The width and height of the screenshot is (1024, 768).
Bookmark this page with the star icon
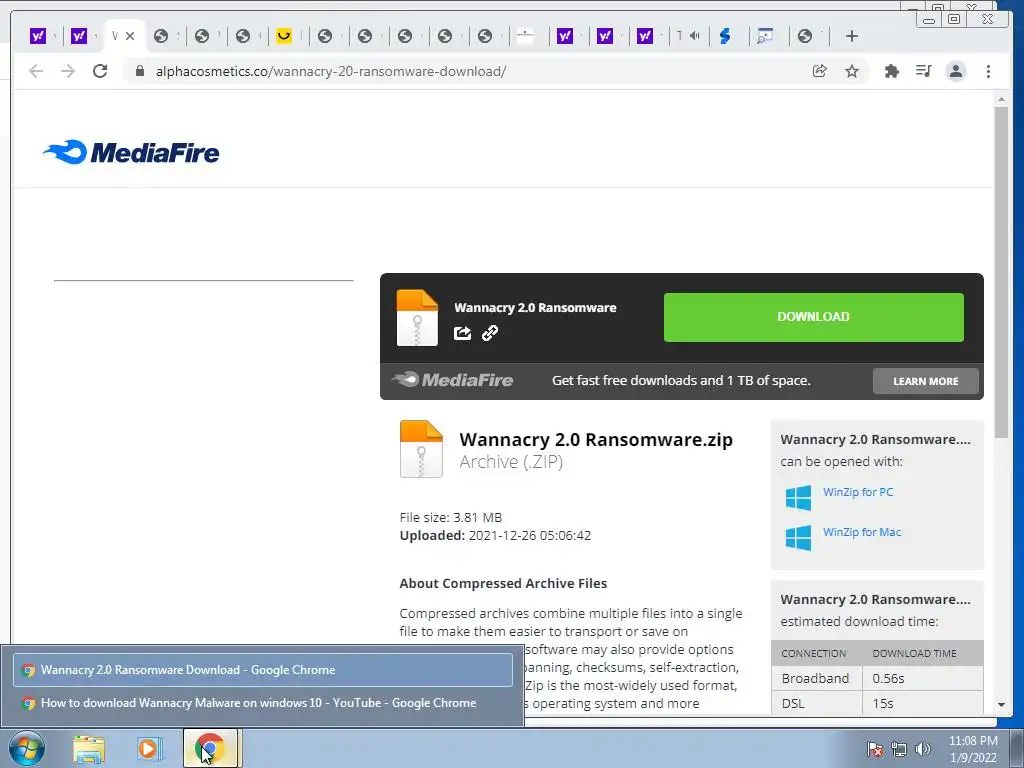852,71
